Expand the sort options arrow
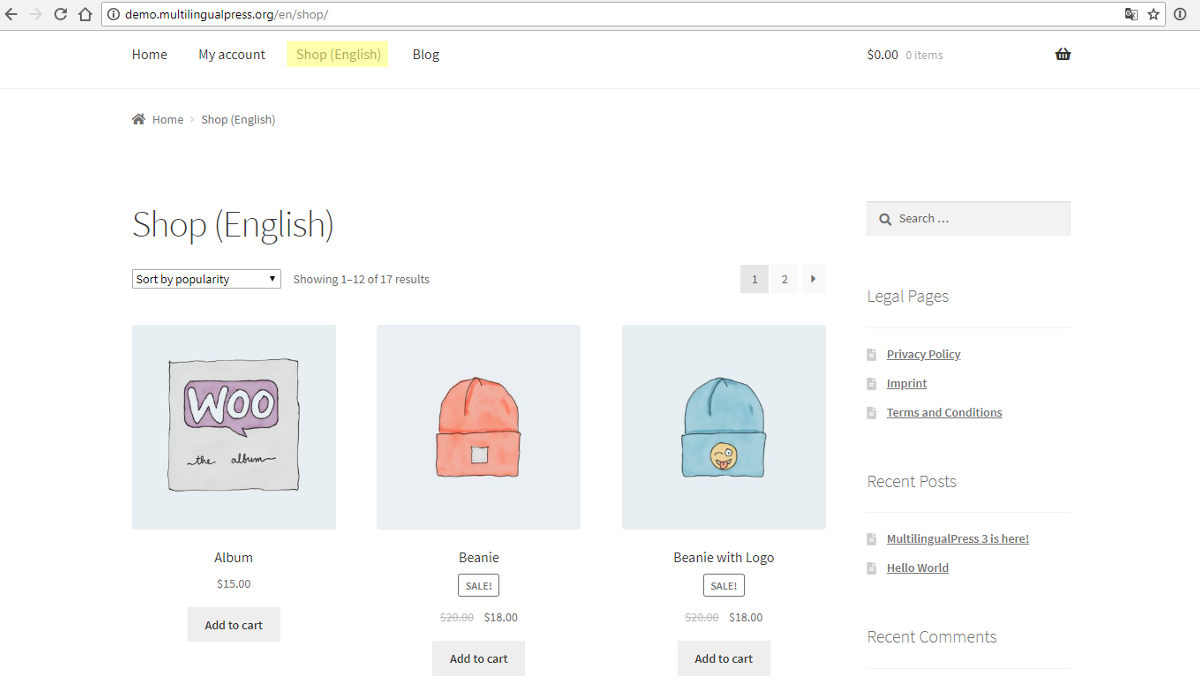Screen dimensions: 1200x684 [x=270, y=279]
